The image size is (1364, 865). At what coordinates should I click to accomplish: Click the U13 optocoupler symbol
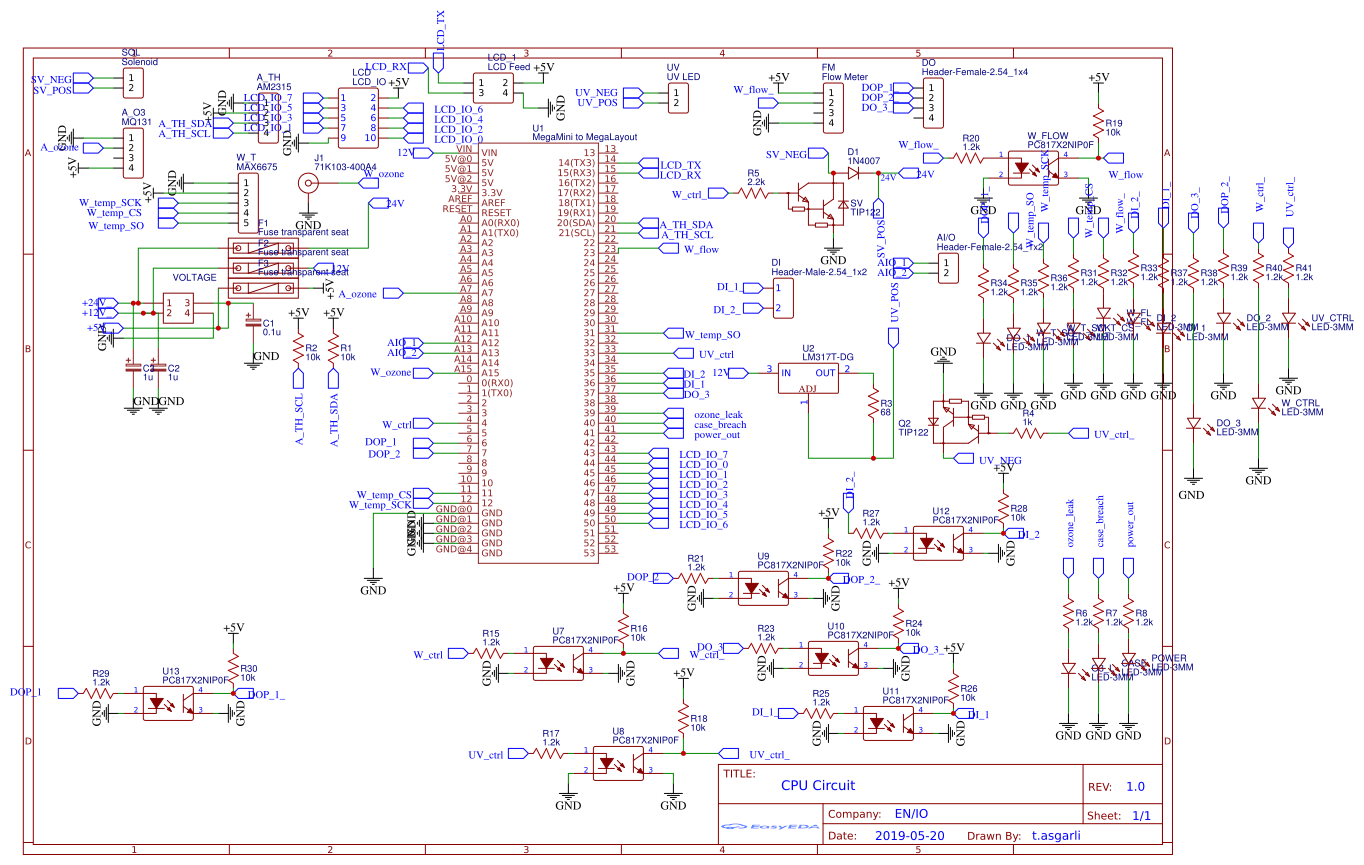(x=170, y=702)
